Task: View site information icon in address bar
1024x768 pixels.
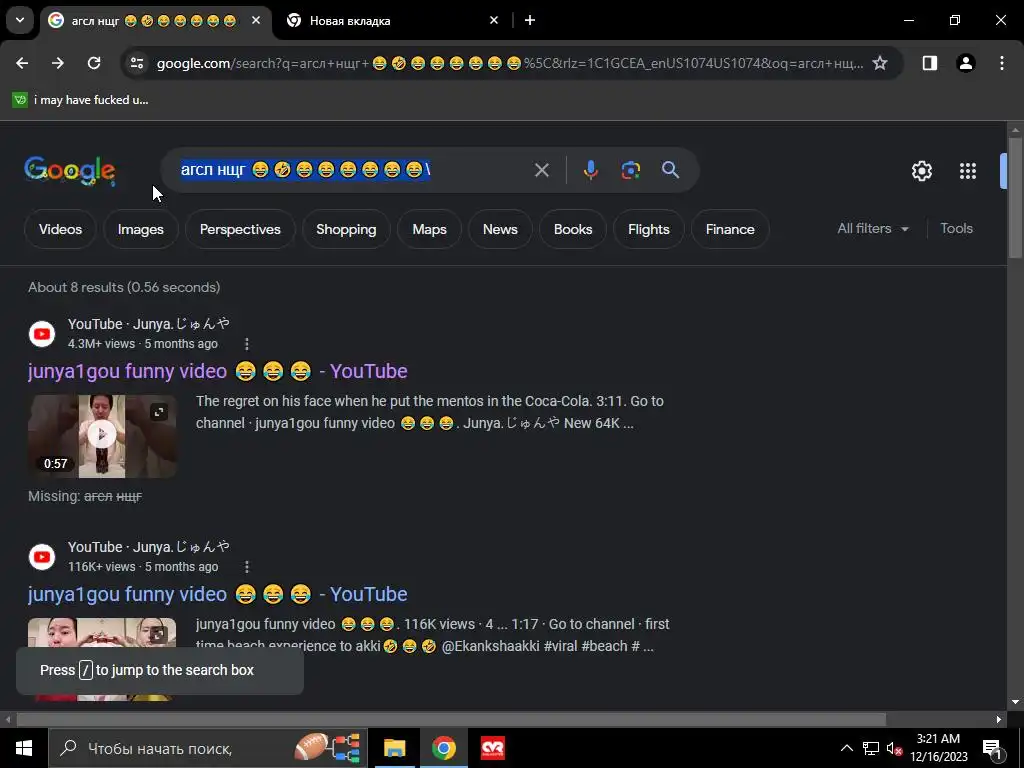Action: 136,63
